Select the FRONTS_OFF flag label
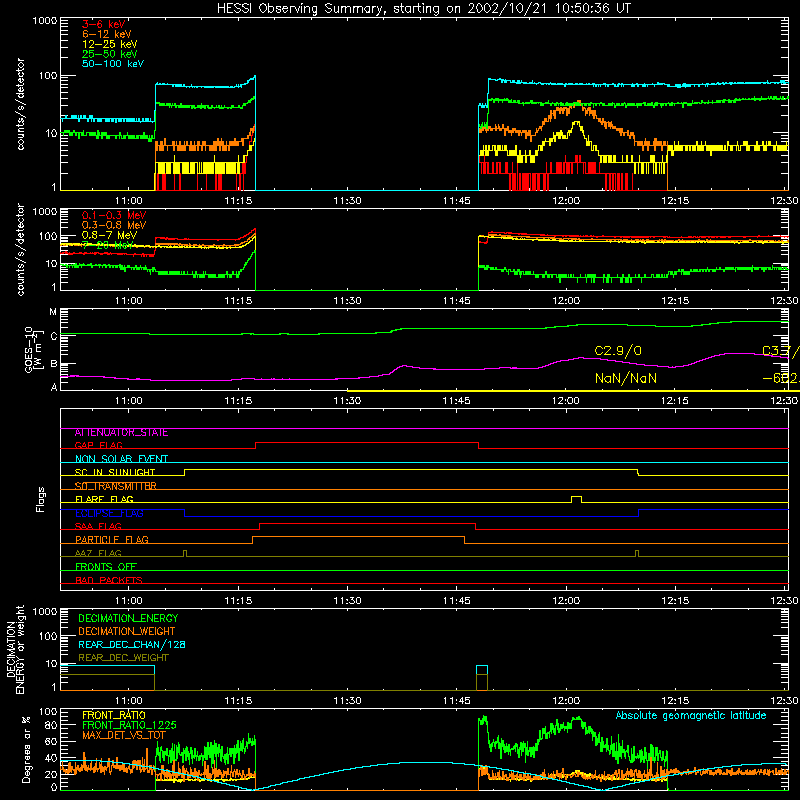Image resolution: width=800 pixels, height=800 pixels. pyautogui.click(x=106, y=567)
